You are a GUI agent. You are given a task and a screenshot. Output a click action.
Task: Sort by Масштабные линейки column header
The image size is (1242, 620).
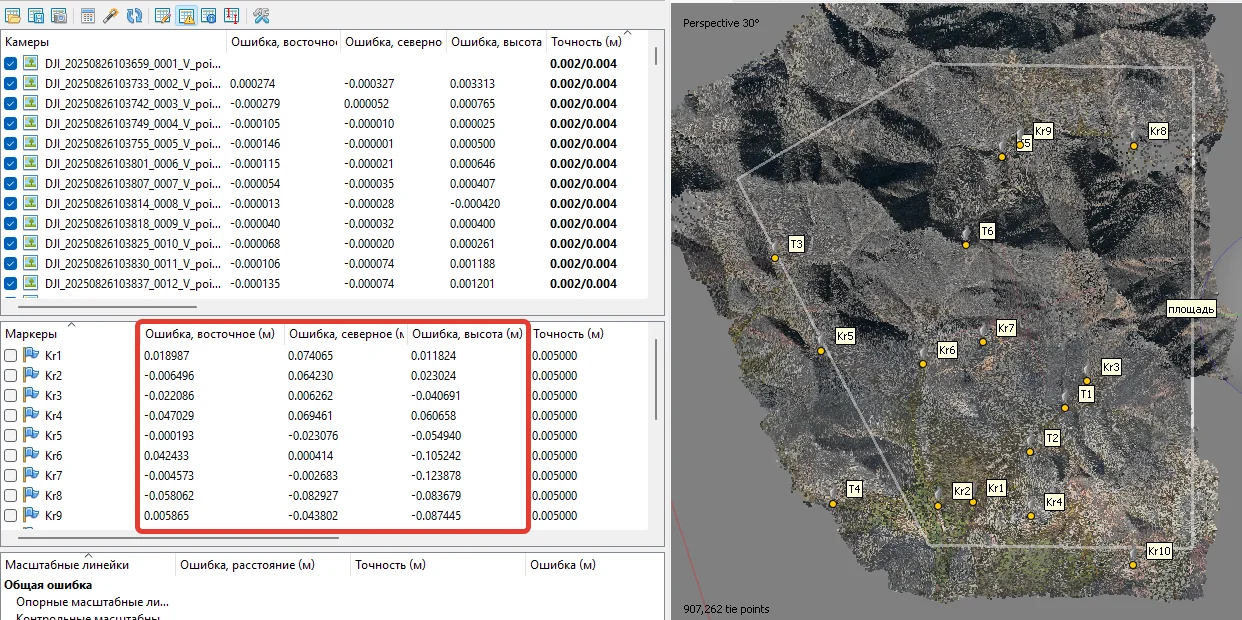(x=66, y=565)
